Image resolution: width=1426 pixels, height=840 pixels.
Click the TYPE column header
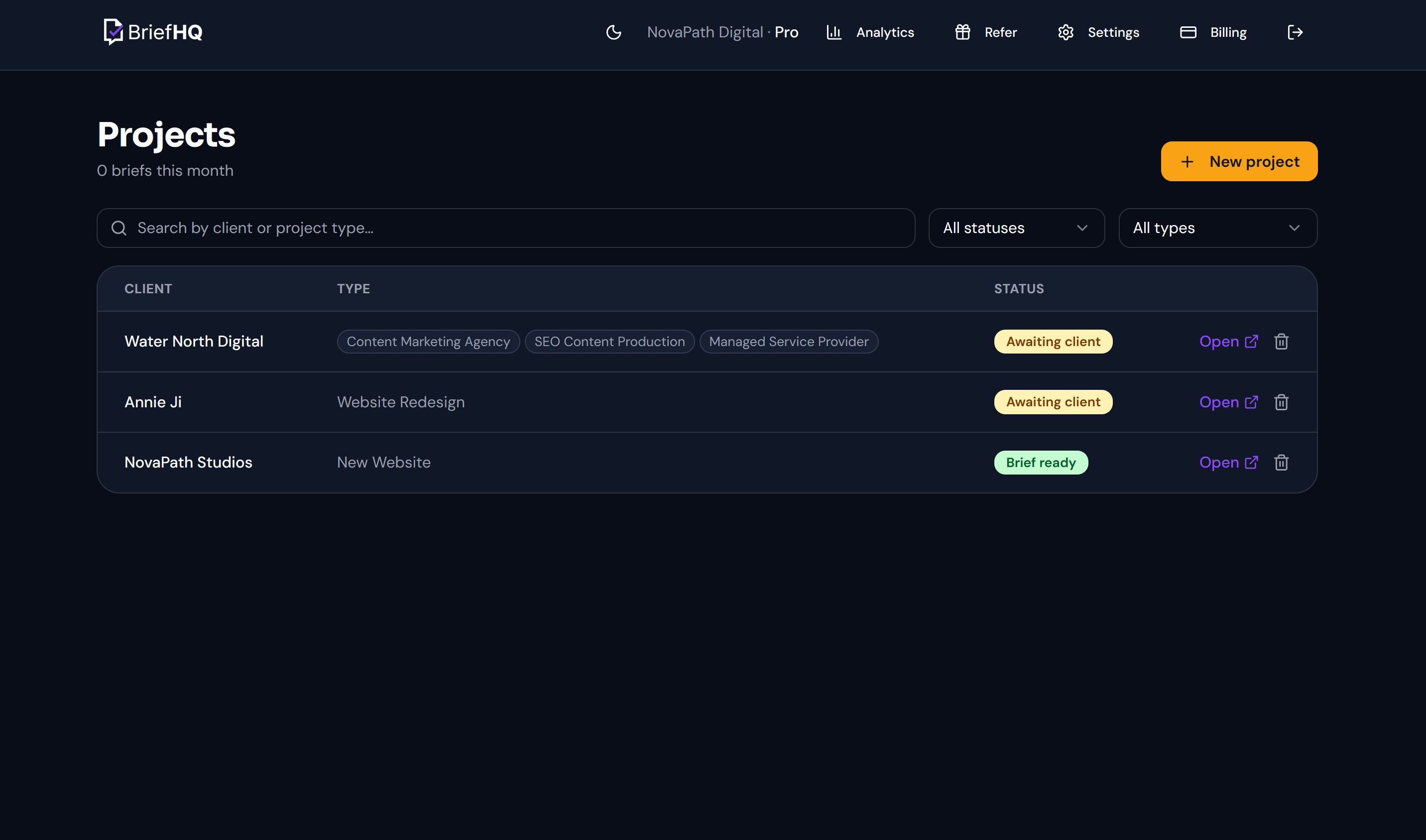354,289
